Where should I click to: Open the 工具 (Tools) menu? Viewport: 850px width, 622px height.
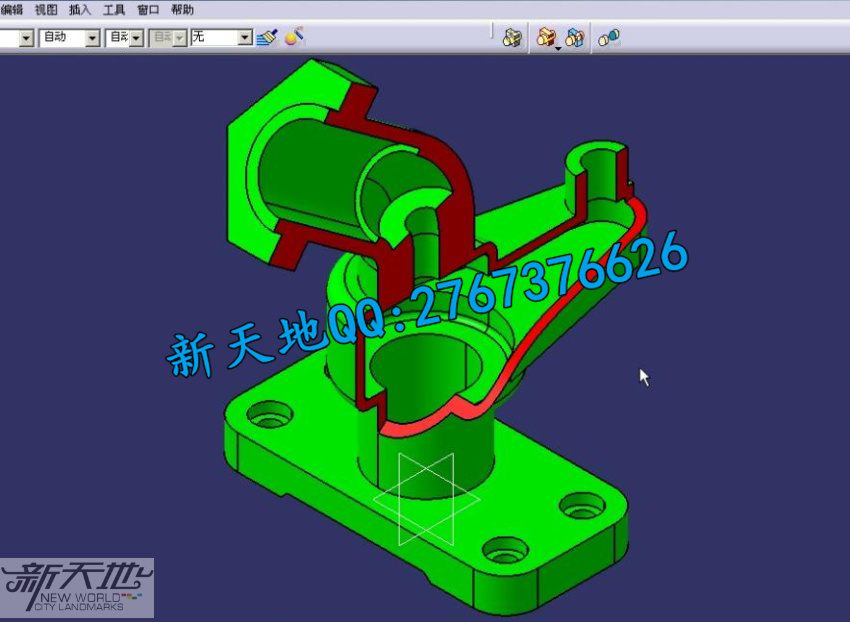[114, 9]
